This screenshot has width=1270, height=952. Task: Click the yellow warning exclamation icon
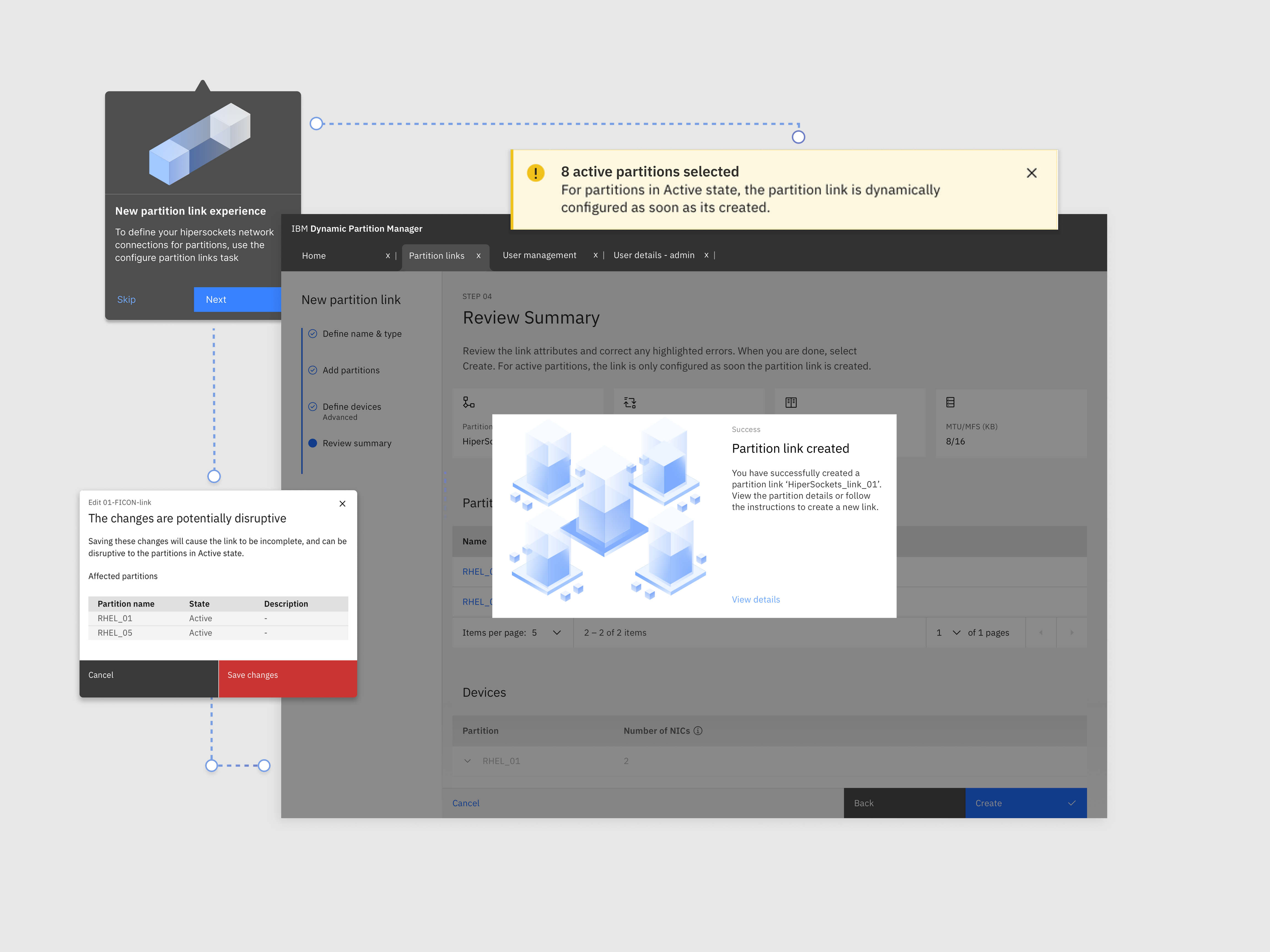pyautogui.click(x=535, y=173)
